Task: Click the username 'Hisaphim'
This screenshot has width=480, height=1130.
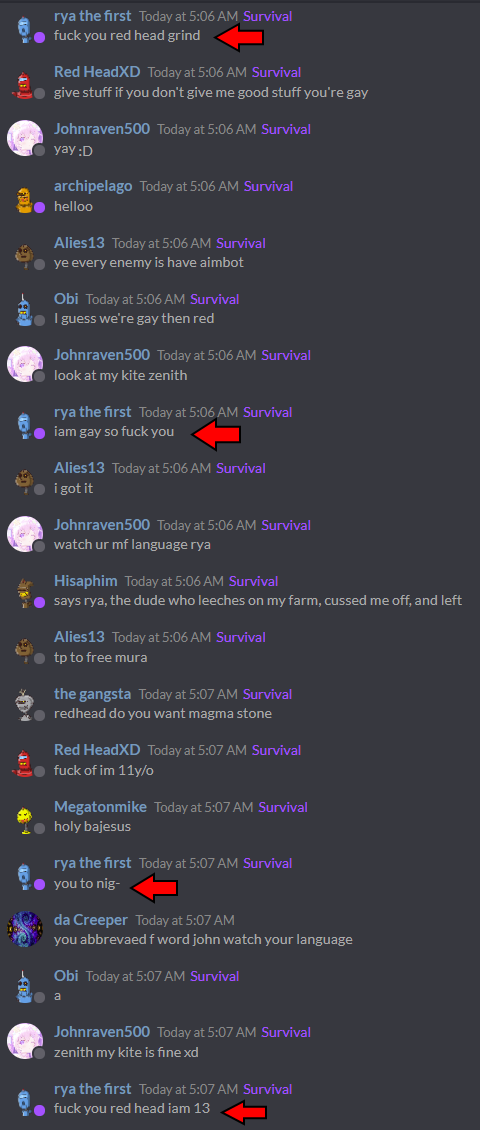Action: tap(86, 581)
